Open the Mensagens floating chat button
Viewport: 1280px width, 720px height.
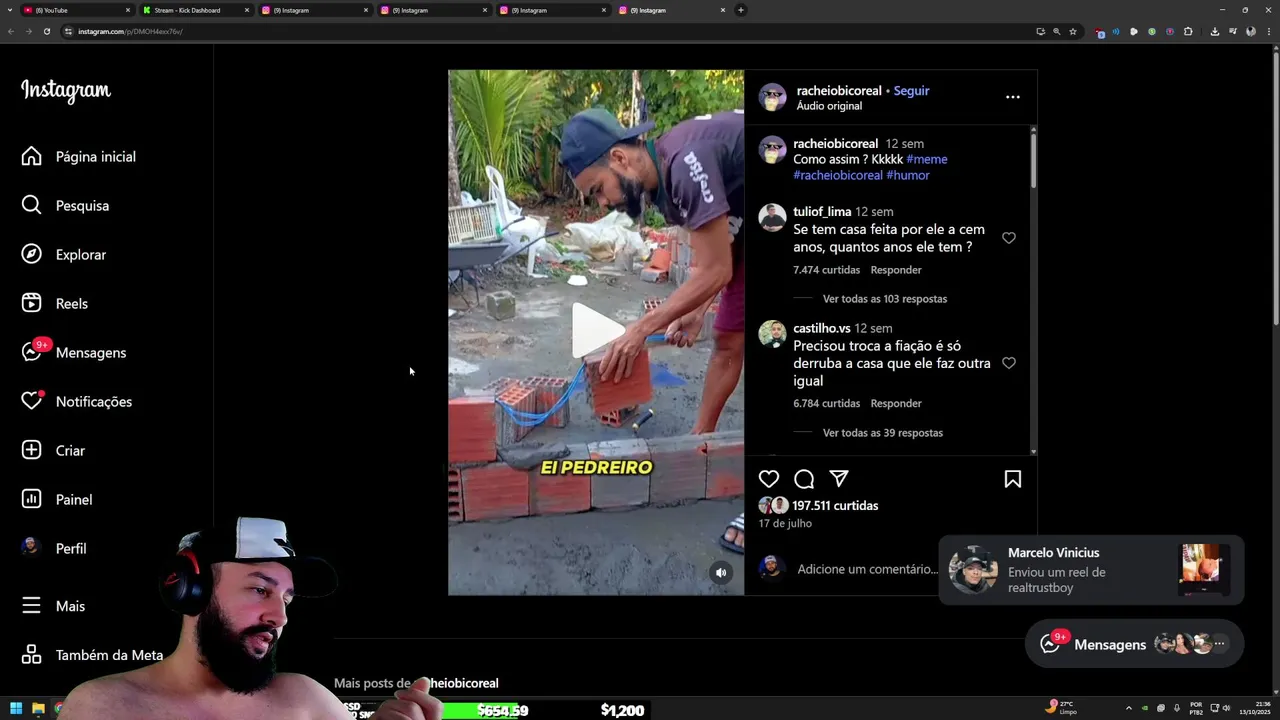[x=1134, y=644]
